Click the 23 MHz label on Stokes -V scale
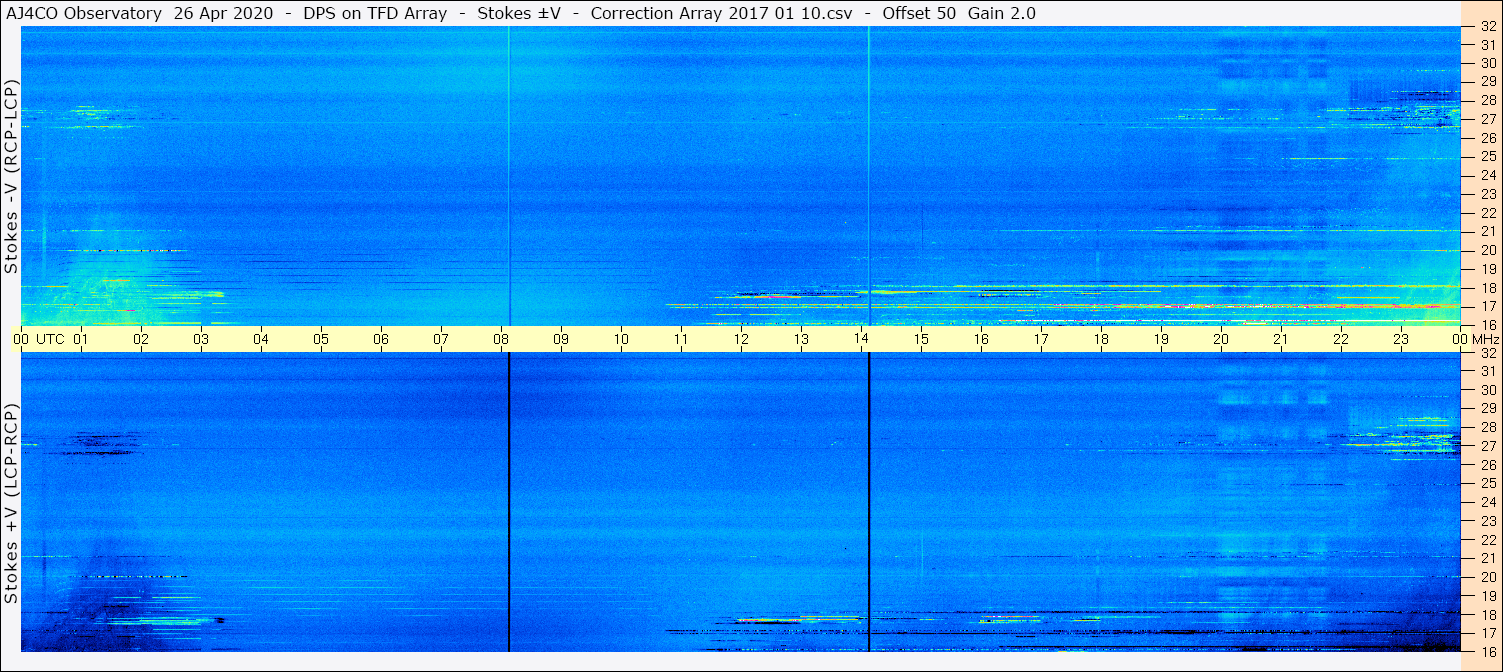This screenshot has height=672, width=1503. (1487, 194)
